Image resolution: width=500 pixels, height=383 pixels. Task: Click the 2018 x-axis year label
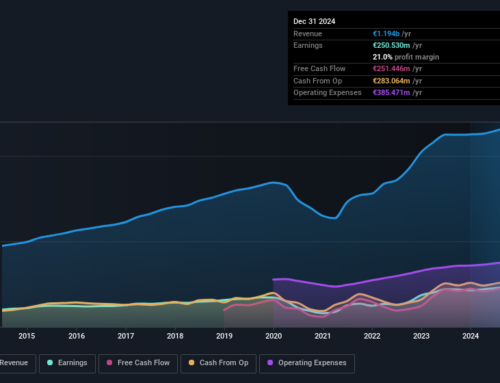[x=175, y=336]
